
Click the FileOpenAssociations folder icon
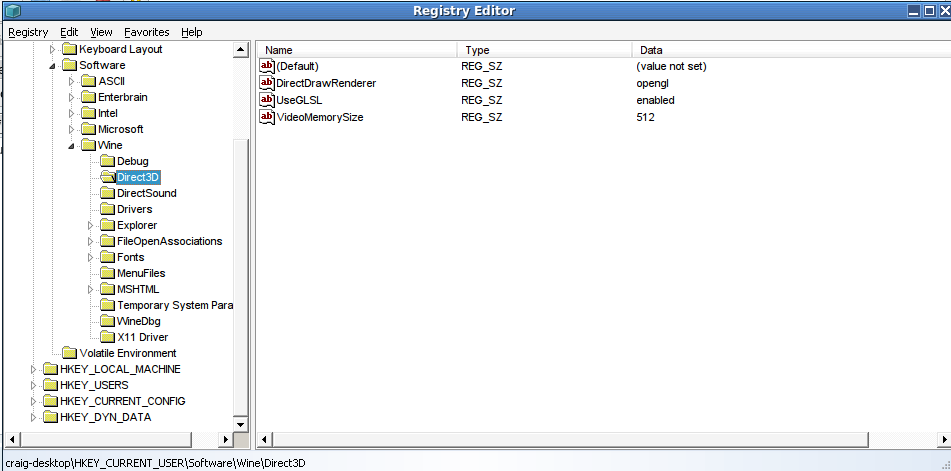point(107,241)
